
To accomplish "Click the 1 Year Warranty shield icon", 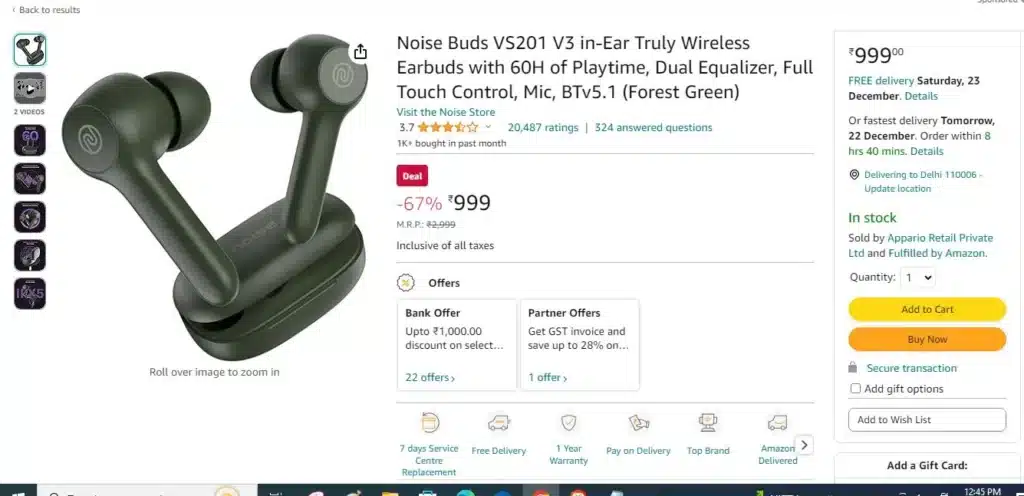I will point(569,423).
